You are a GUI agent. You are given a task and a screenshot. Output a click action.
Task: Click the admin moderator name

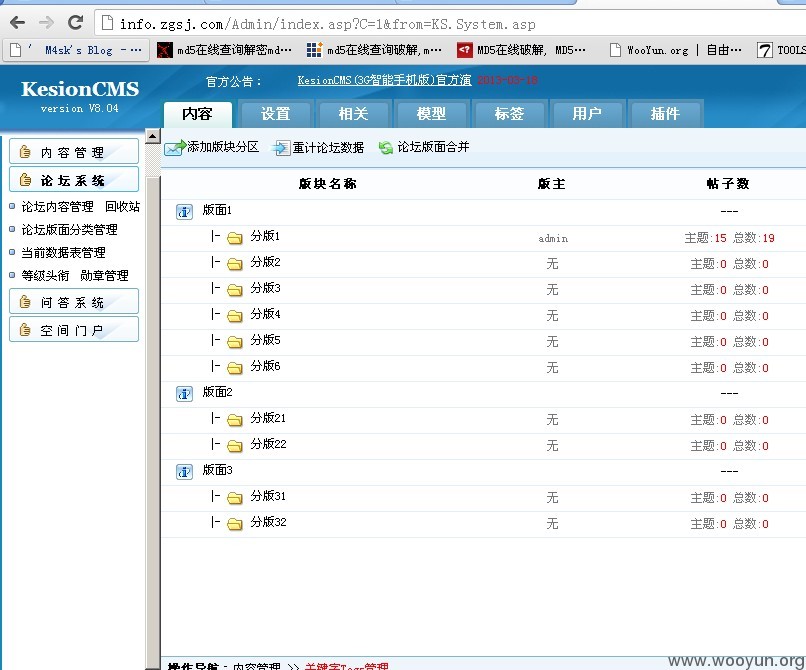click(553, 238)
